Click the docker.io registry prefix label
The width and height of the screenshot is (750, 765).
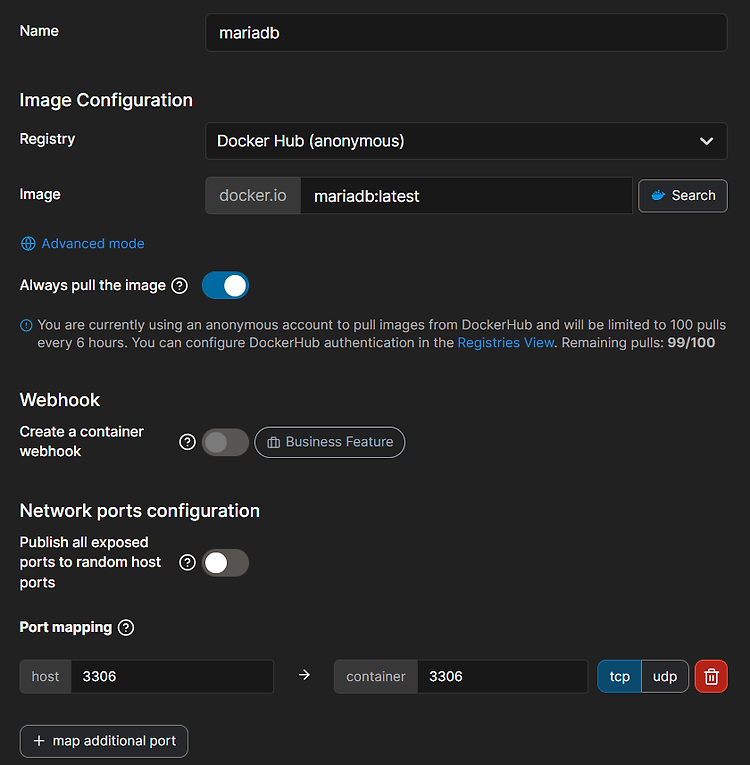253,196
